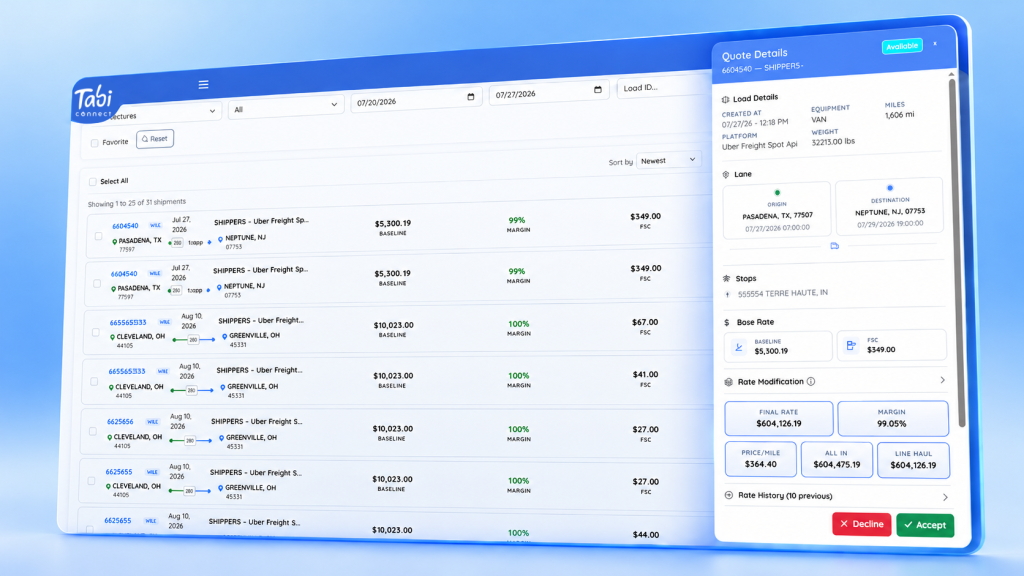Click the Tabi Connect logo
Image resolution: width=1024 pixels, height=576 pixels.
tap(94, 103)
